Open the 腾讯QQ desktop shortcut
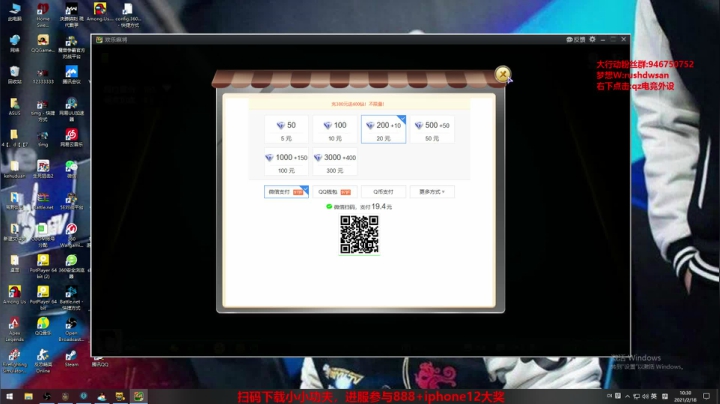Image resolution: width=720 pixels, height=404 pixels. point(100,361)
